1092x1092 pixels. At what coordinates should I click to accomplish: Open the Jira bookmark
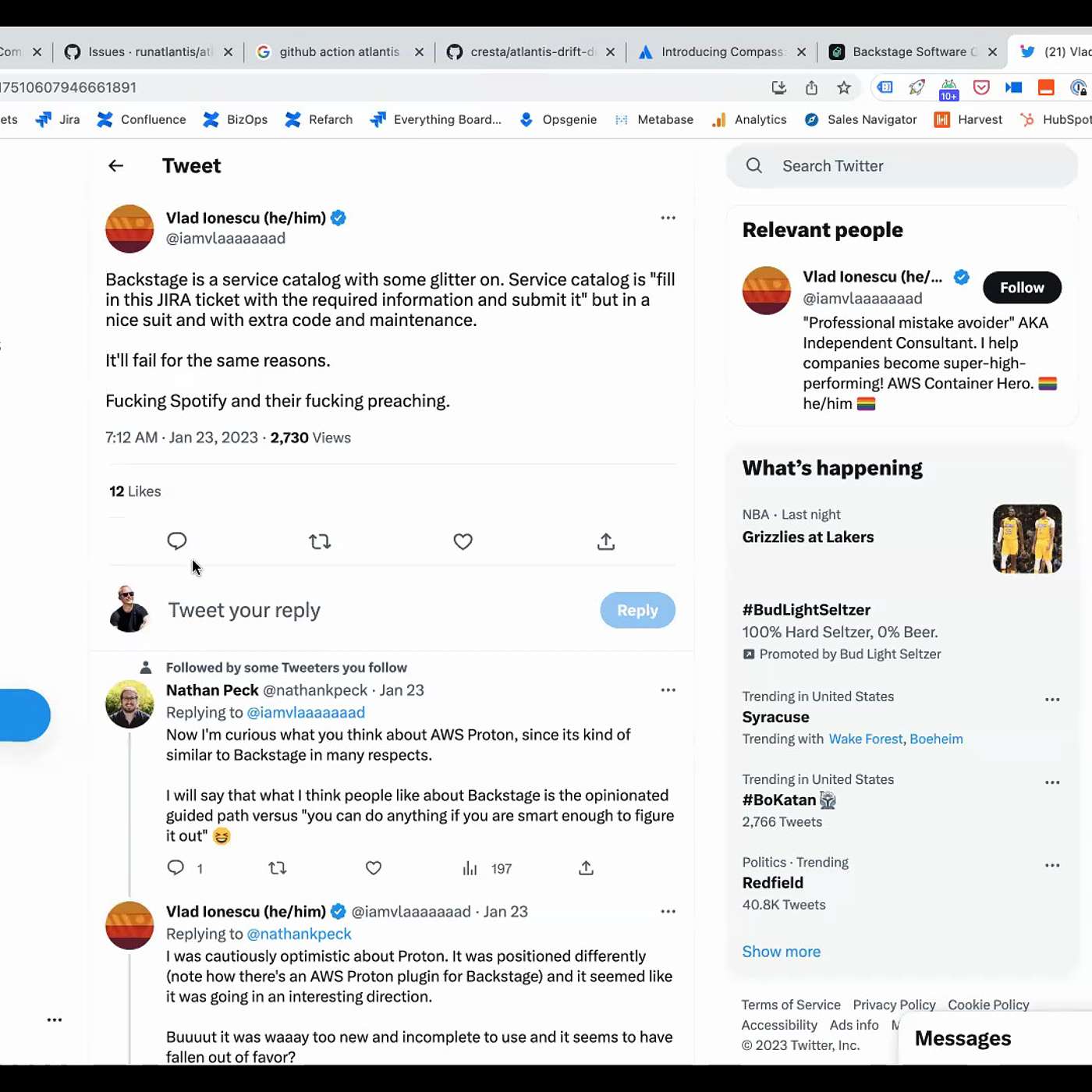pyautogui.click(x=58, y=119)
